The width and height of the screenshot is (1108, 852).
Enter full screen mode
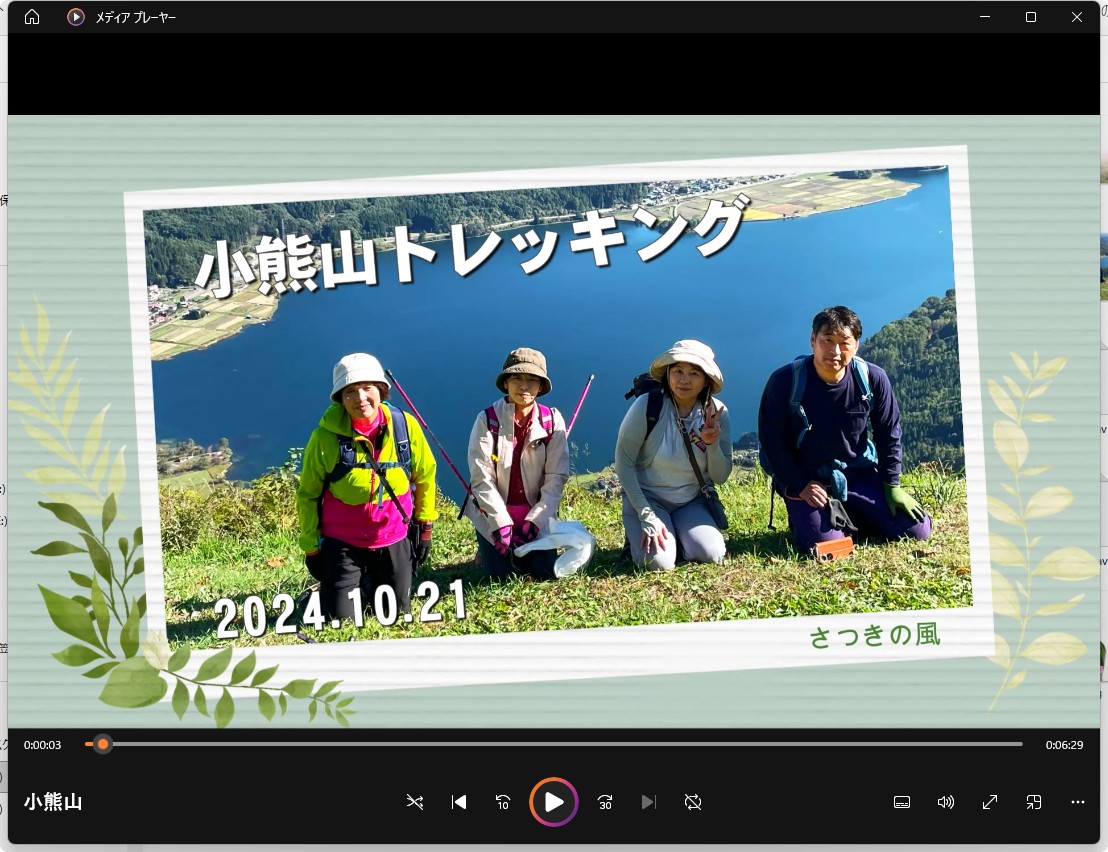(x=989, y=802)
